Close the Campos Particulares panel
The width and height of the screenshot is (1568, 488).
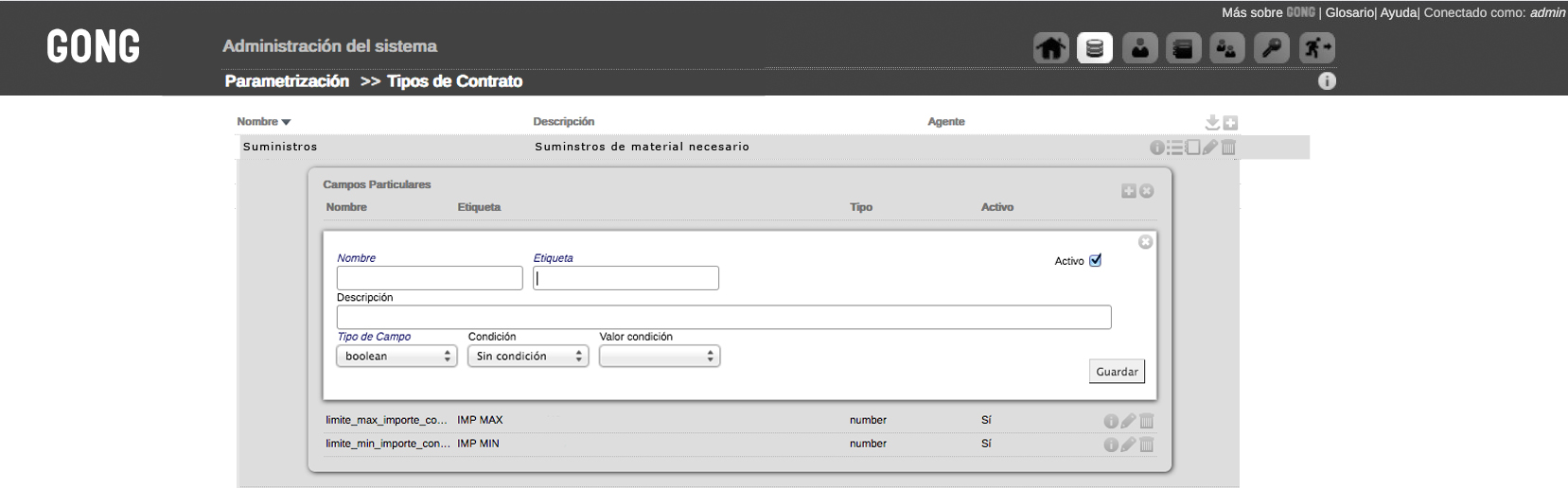click(x=1147, y=191)
